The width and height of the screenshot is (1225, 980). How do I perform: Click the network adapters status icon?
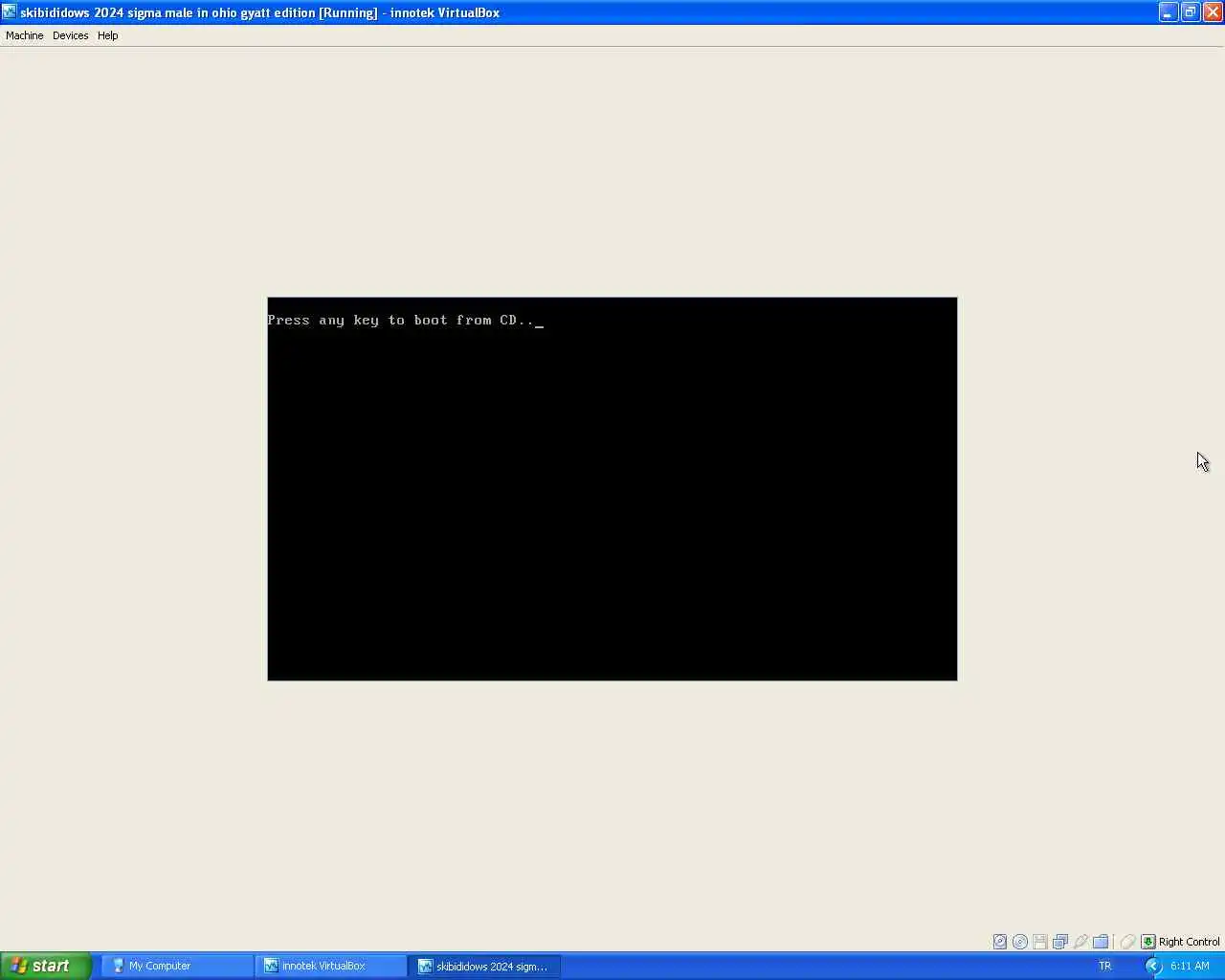coord(1060,942)
